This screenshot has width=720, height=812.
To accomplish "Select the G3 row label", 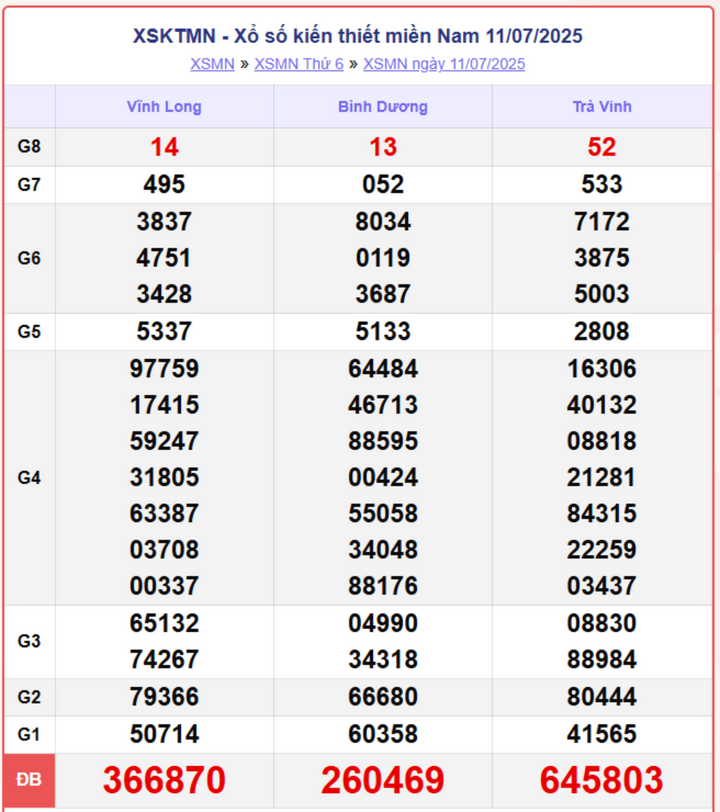I will (29, 641).
